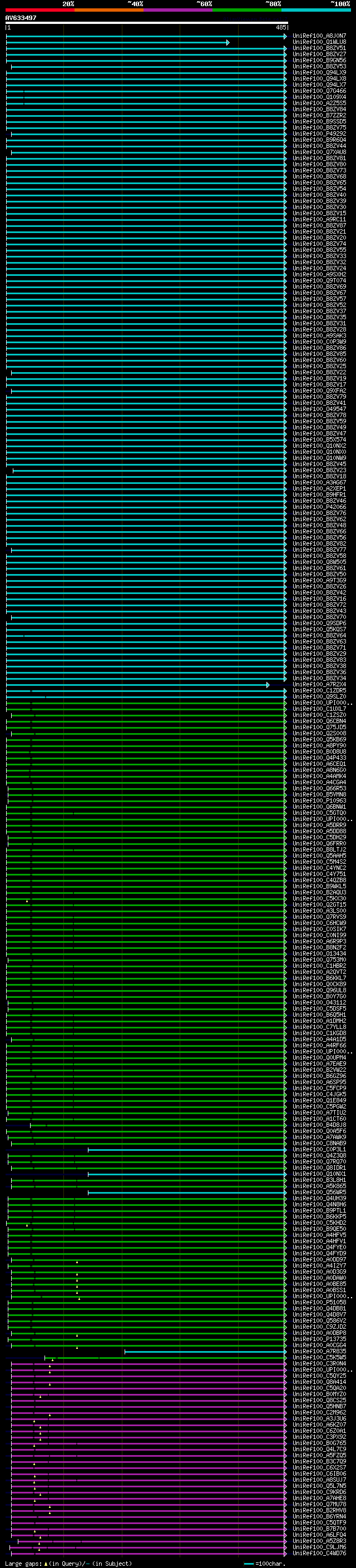Select hit UniRef100_C6IB06
Image resolution: width=356 pixels, height=1568 pixels.
(x=319, y=1473)
